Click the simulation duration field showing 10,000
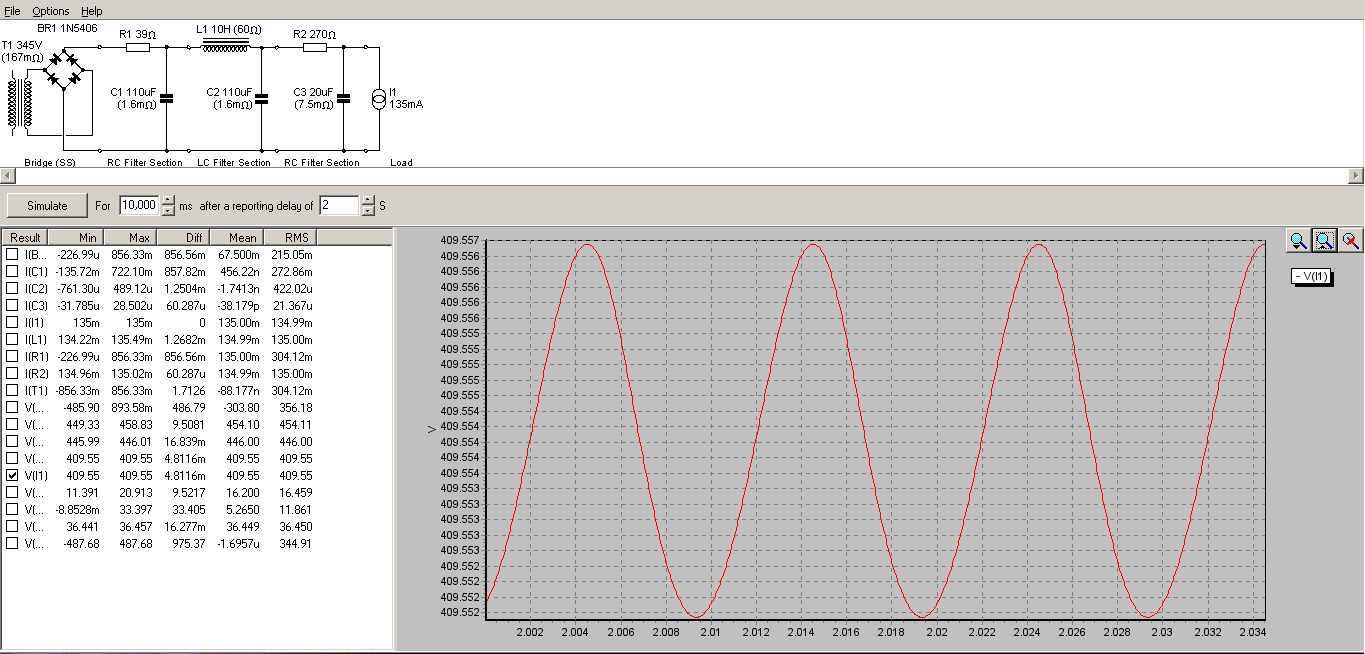 [x=140, y=205]
